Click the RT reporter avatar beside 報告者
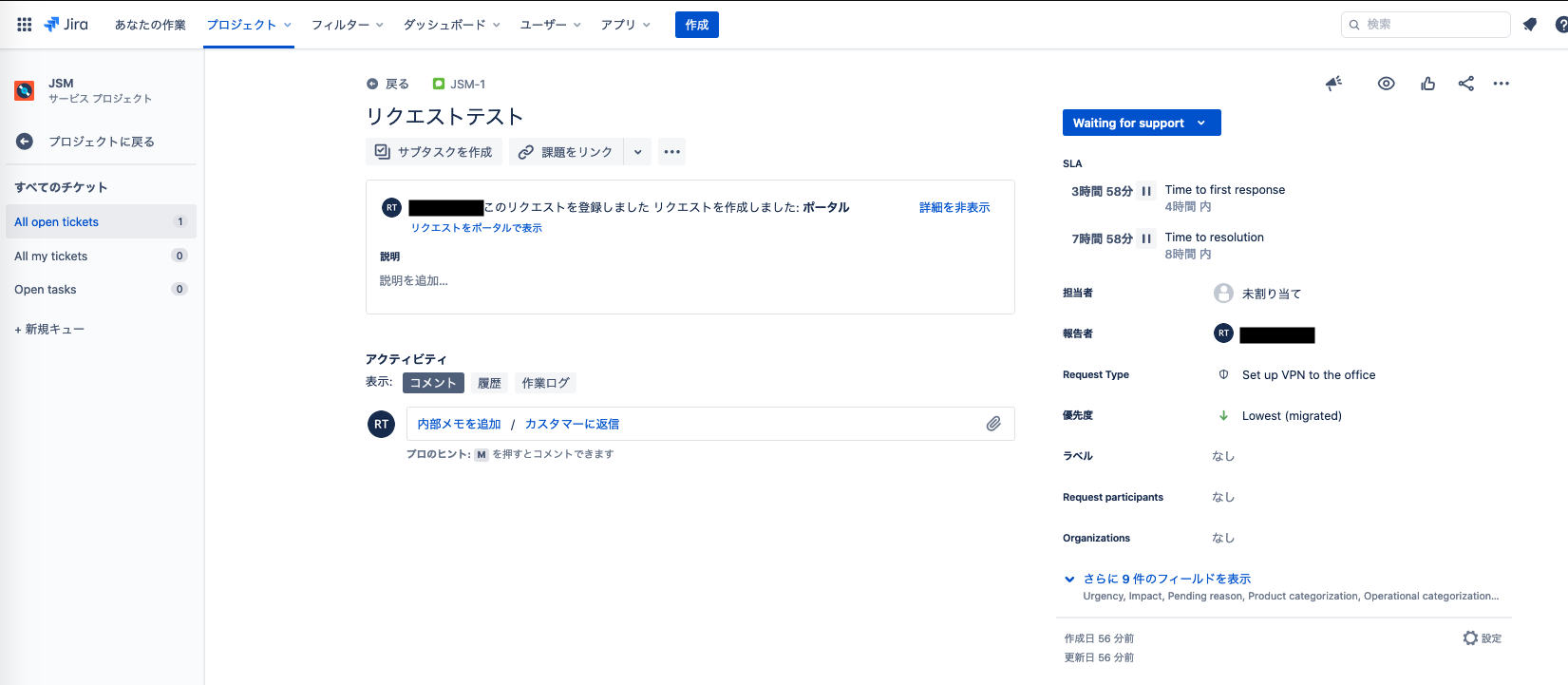The width and height of the screenshot is (1568, 685). tap(1223, 333)
